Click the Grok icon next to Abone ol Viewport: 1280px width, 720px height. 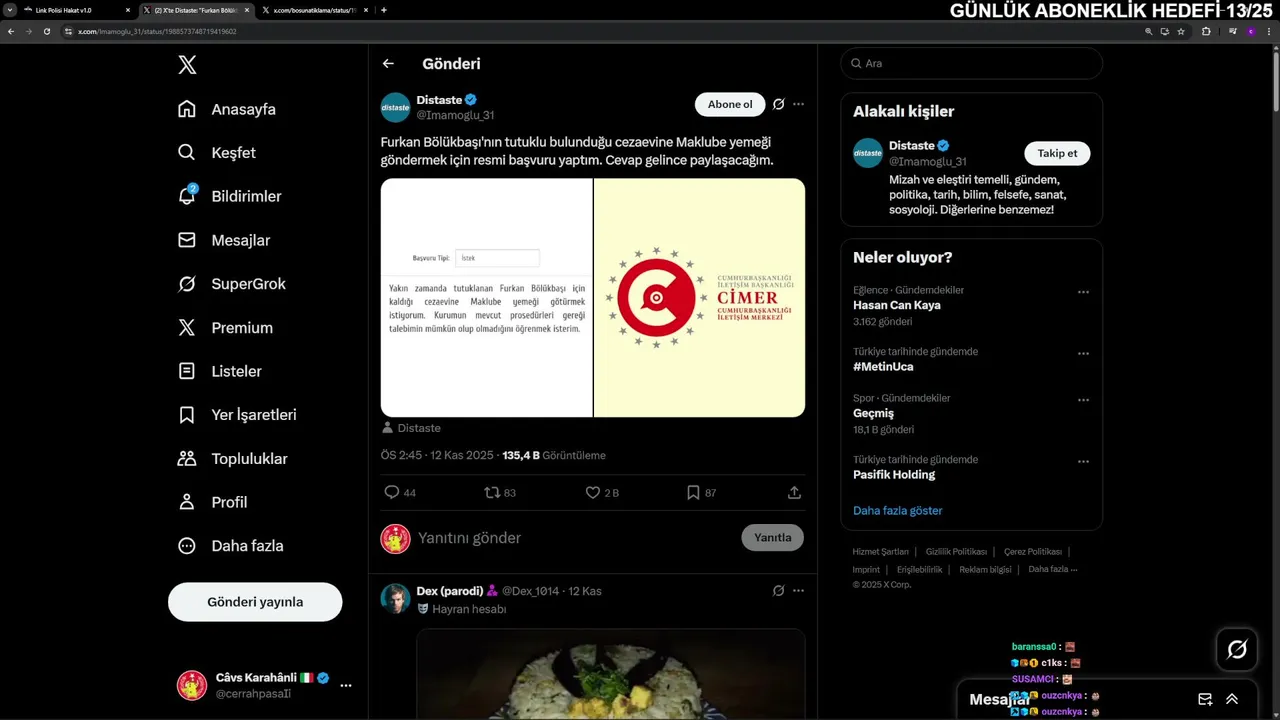click(x=778, y=104)
